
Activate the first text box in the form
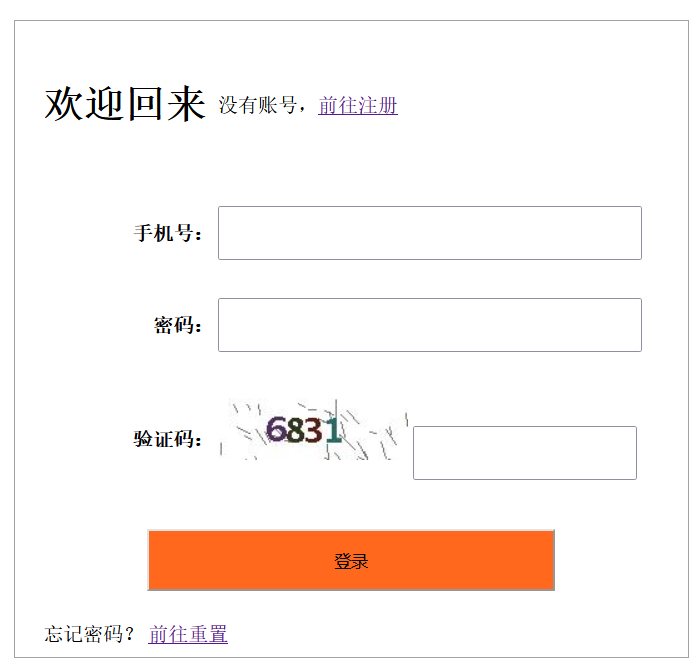429,233
